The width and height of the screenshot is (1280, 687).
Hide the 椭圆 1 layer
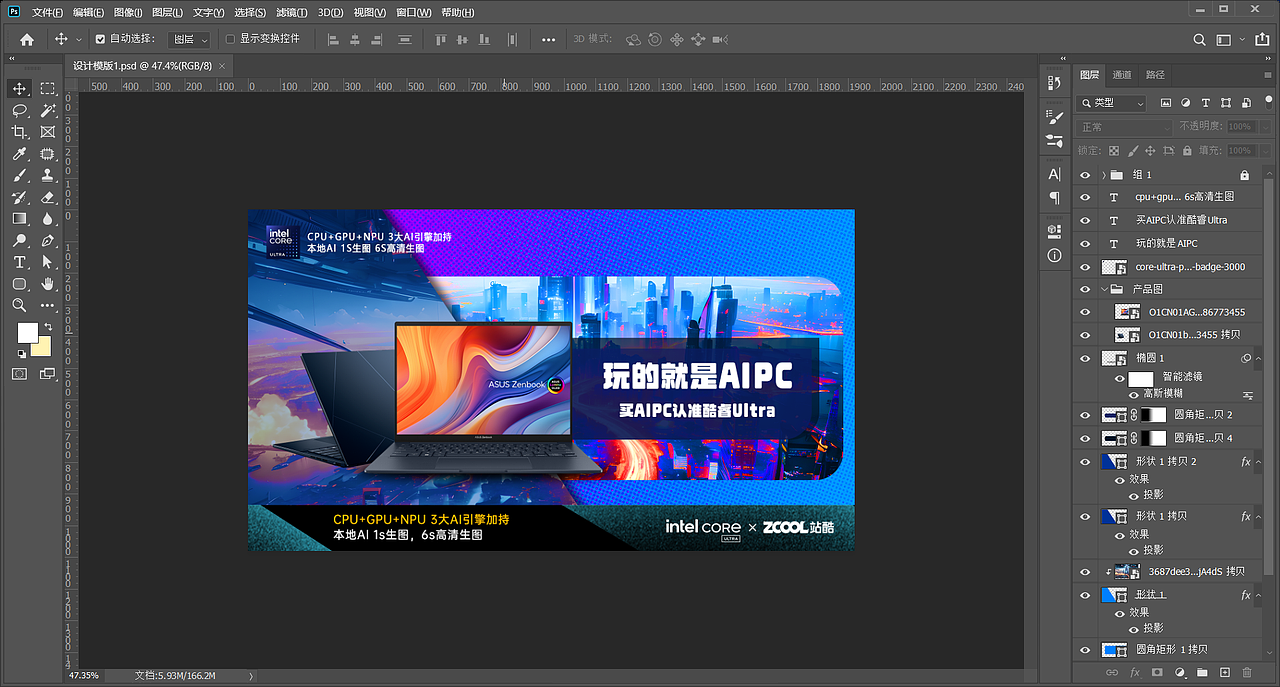point(1085,358)
